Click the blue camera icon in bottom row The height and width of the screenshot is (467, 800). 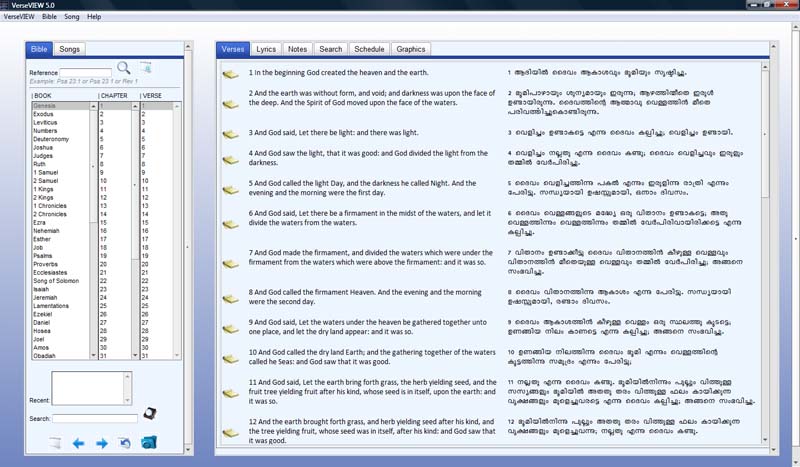click(x=148, y=443)
